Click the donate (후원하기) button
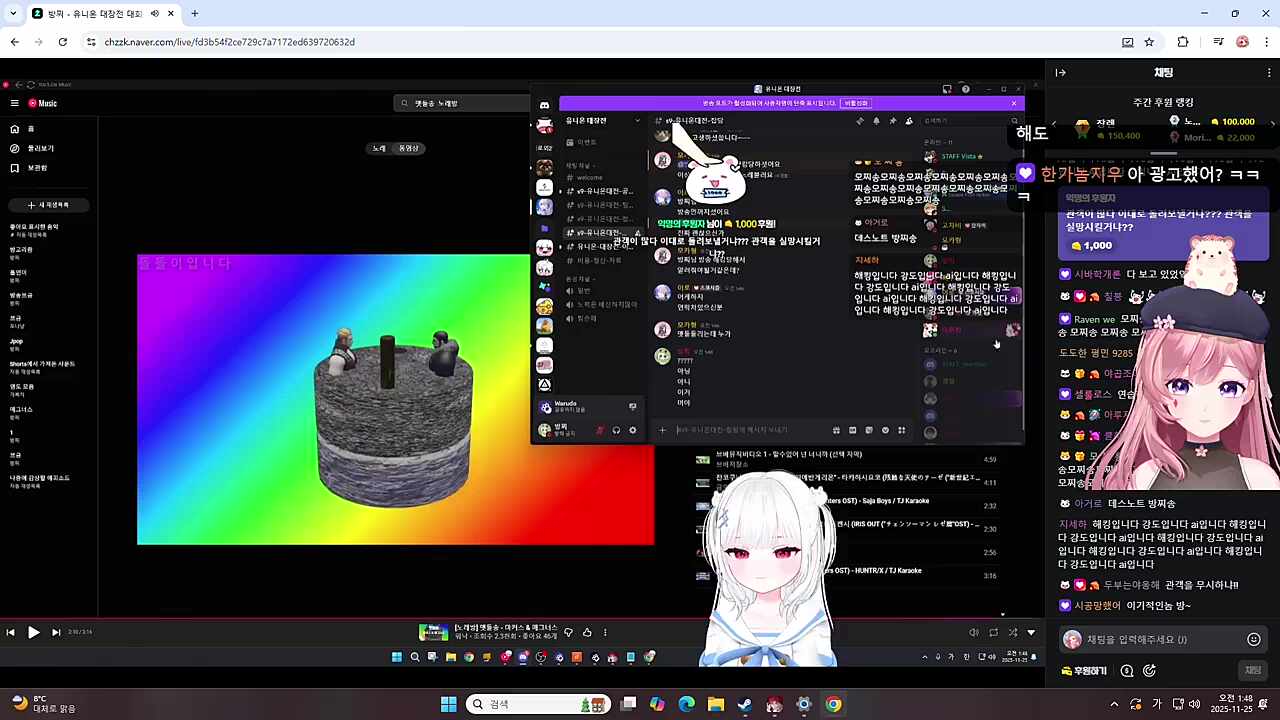 point(1084,671)
